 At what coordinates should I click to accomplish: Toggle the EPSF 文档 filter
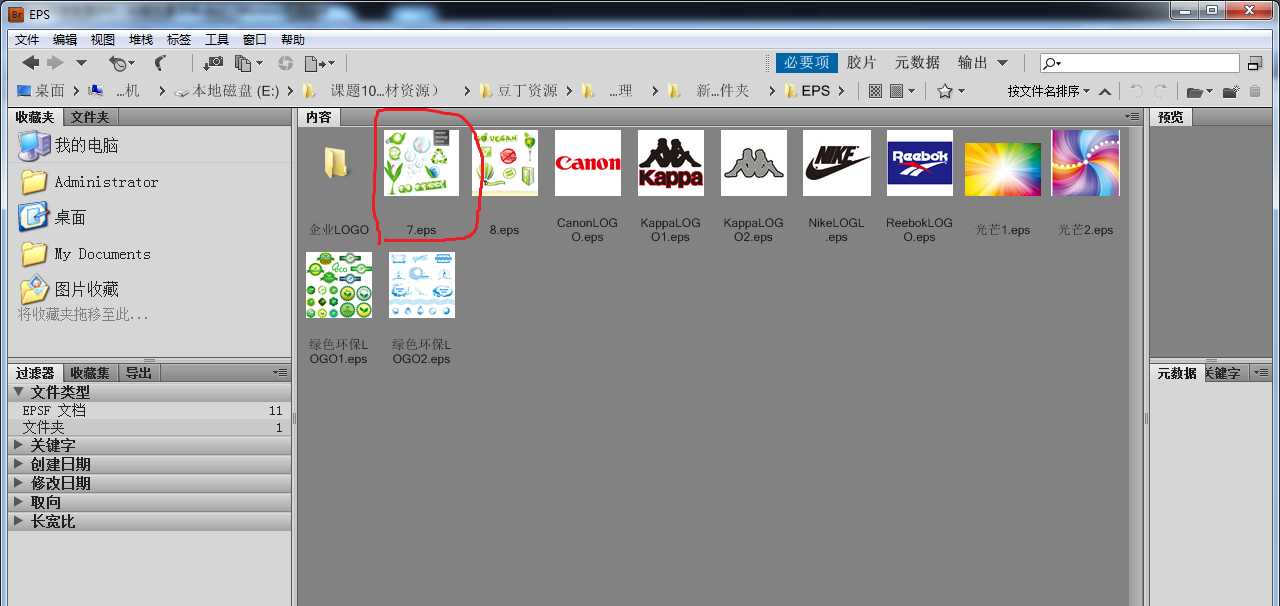coord(150,410)
